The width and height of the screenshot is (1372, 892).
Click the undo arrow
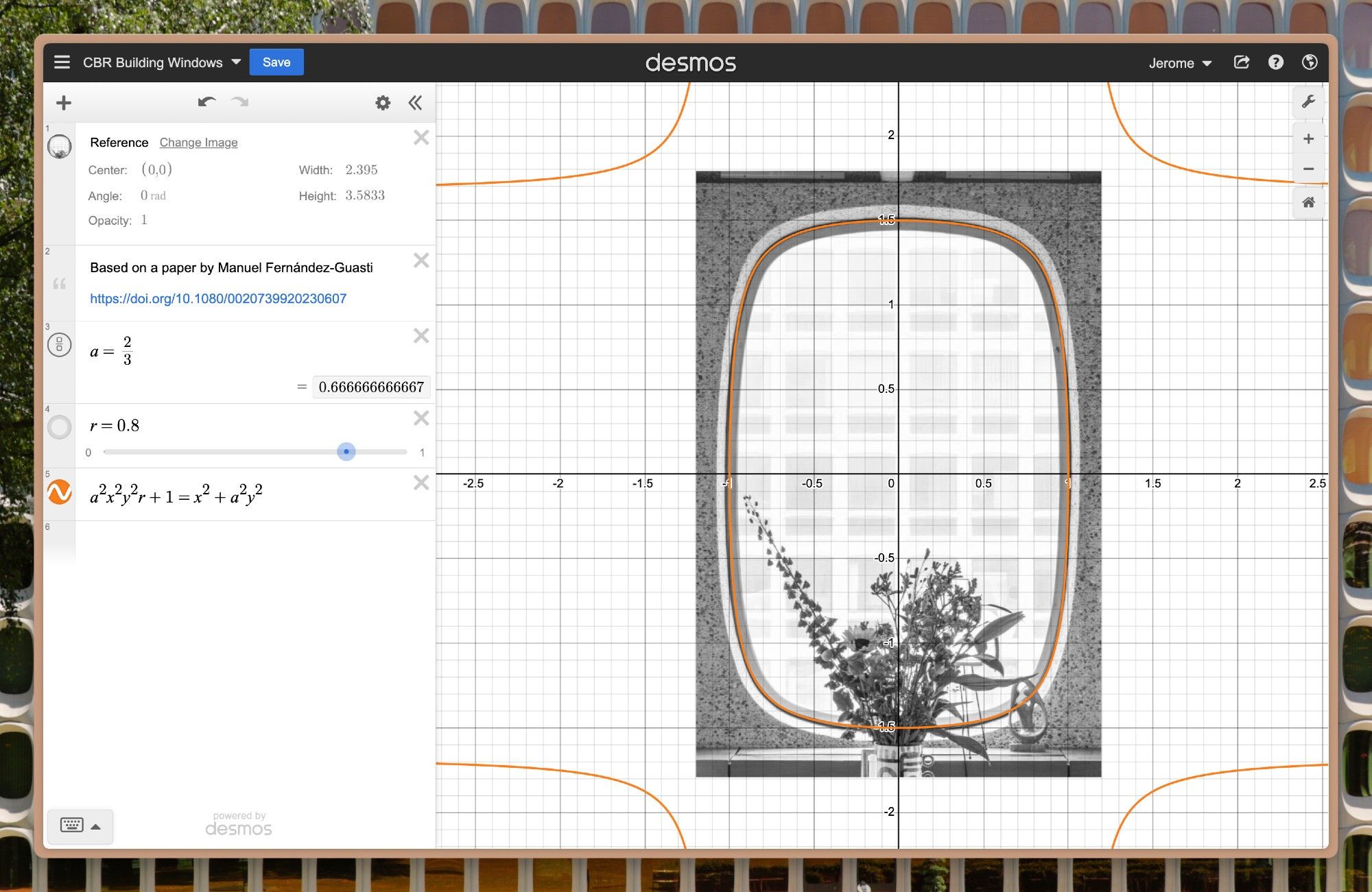206,102
